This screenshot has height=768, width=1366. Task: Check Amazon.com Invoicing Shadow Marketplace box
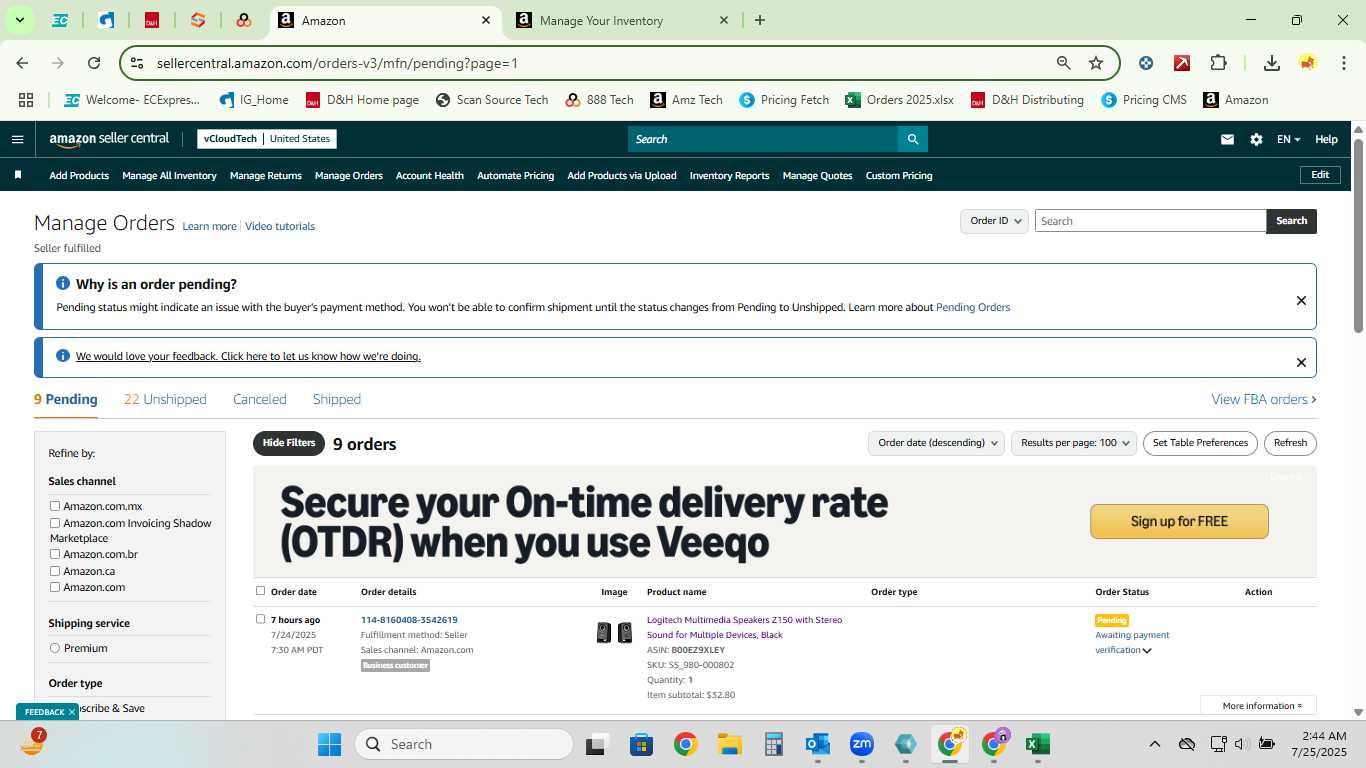[55, 523]
